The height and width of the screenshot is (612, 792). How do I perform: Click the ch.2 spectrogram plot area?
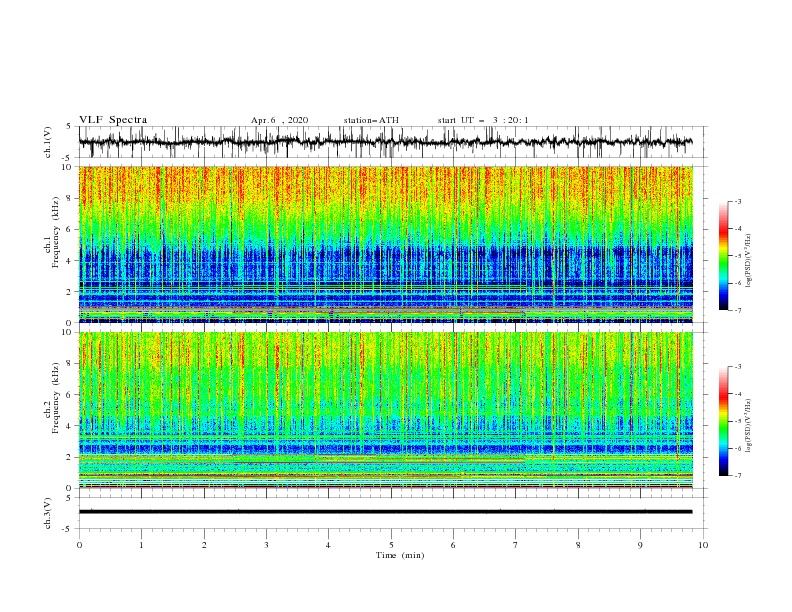(385, 410)
